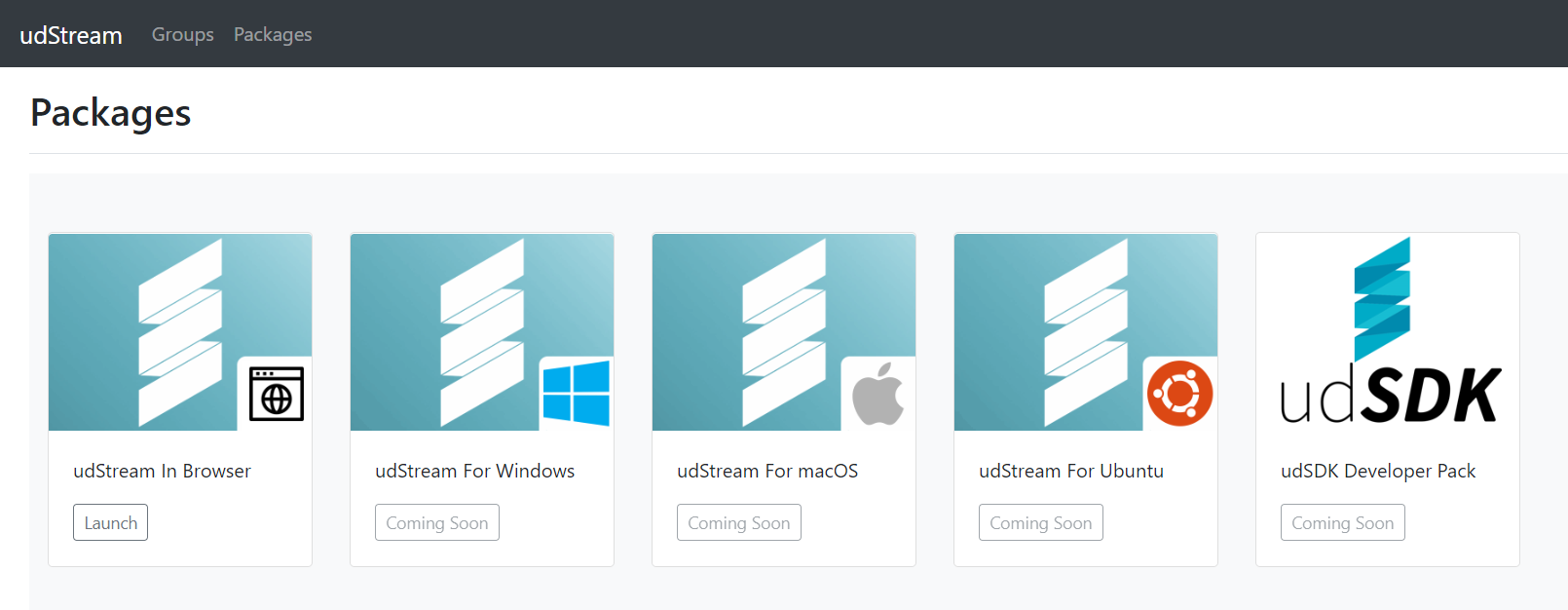Open the Packages nav item
The width and height of the screenshot is (1568, 610).
(x=273, y=34)
